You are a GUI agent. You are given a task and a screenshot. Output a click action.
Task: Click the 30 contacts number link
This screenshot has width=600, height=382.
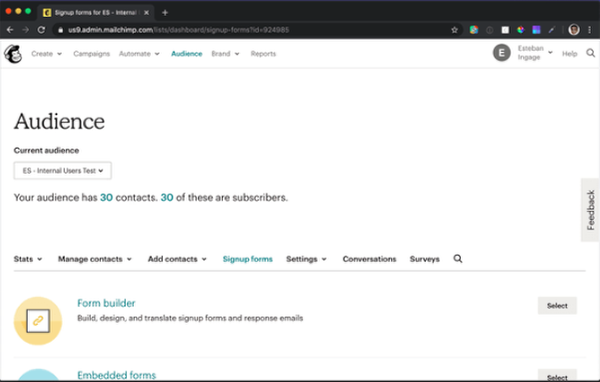click(106, 198)
